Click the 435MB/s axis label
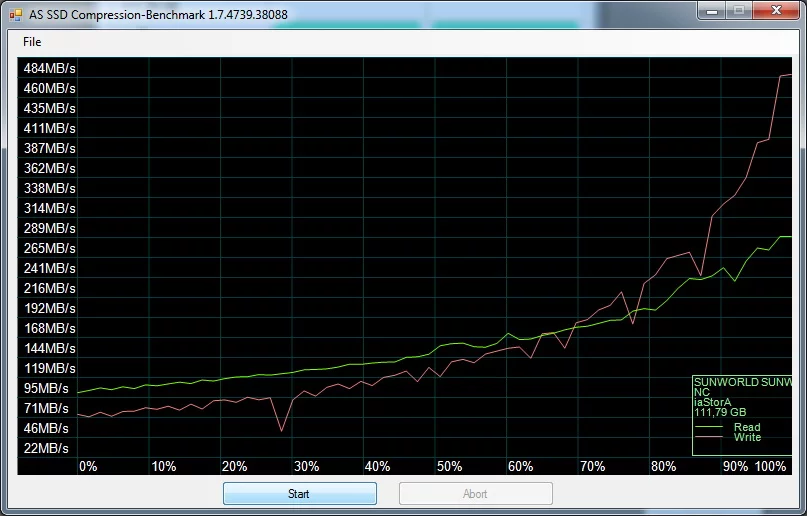807x516 pixels. tap(49, 108)
